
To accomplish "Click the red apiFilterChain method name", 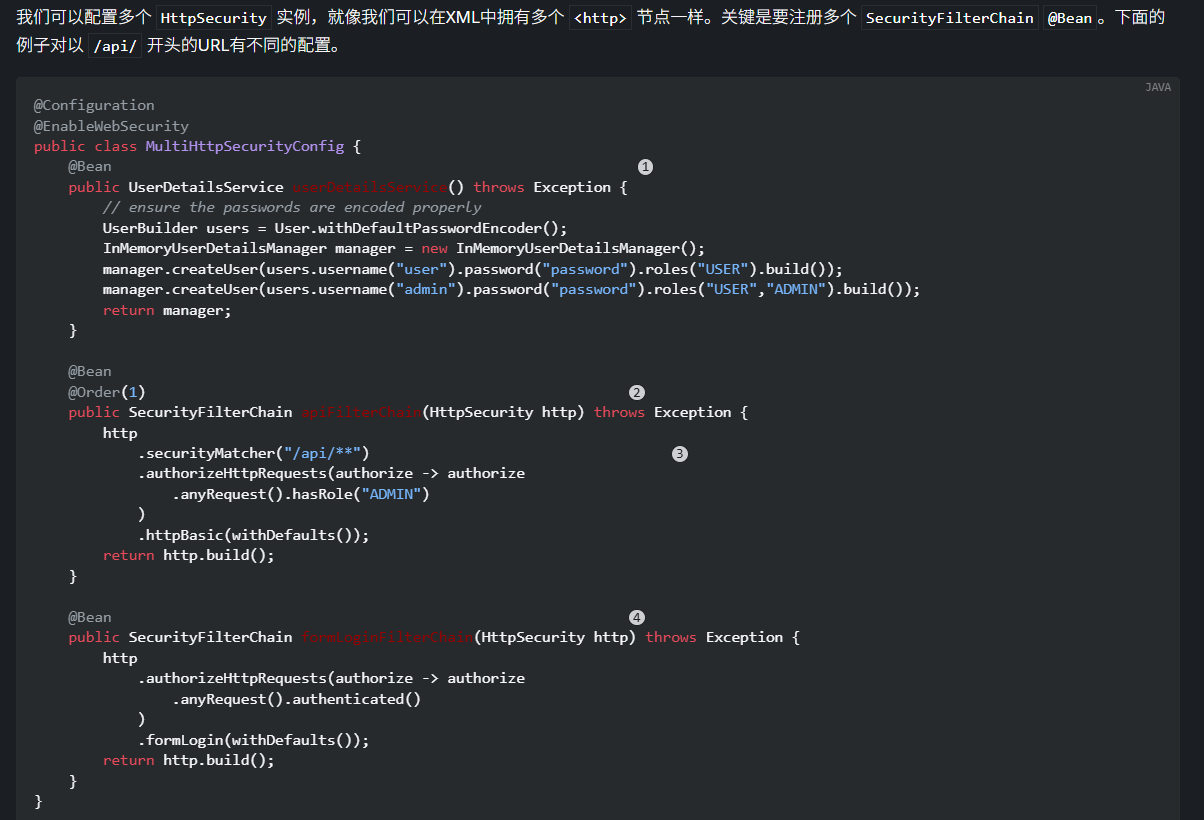I will coord(361,412).
